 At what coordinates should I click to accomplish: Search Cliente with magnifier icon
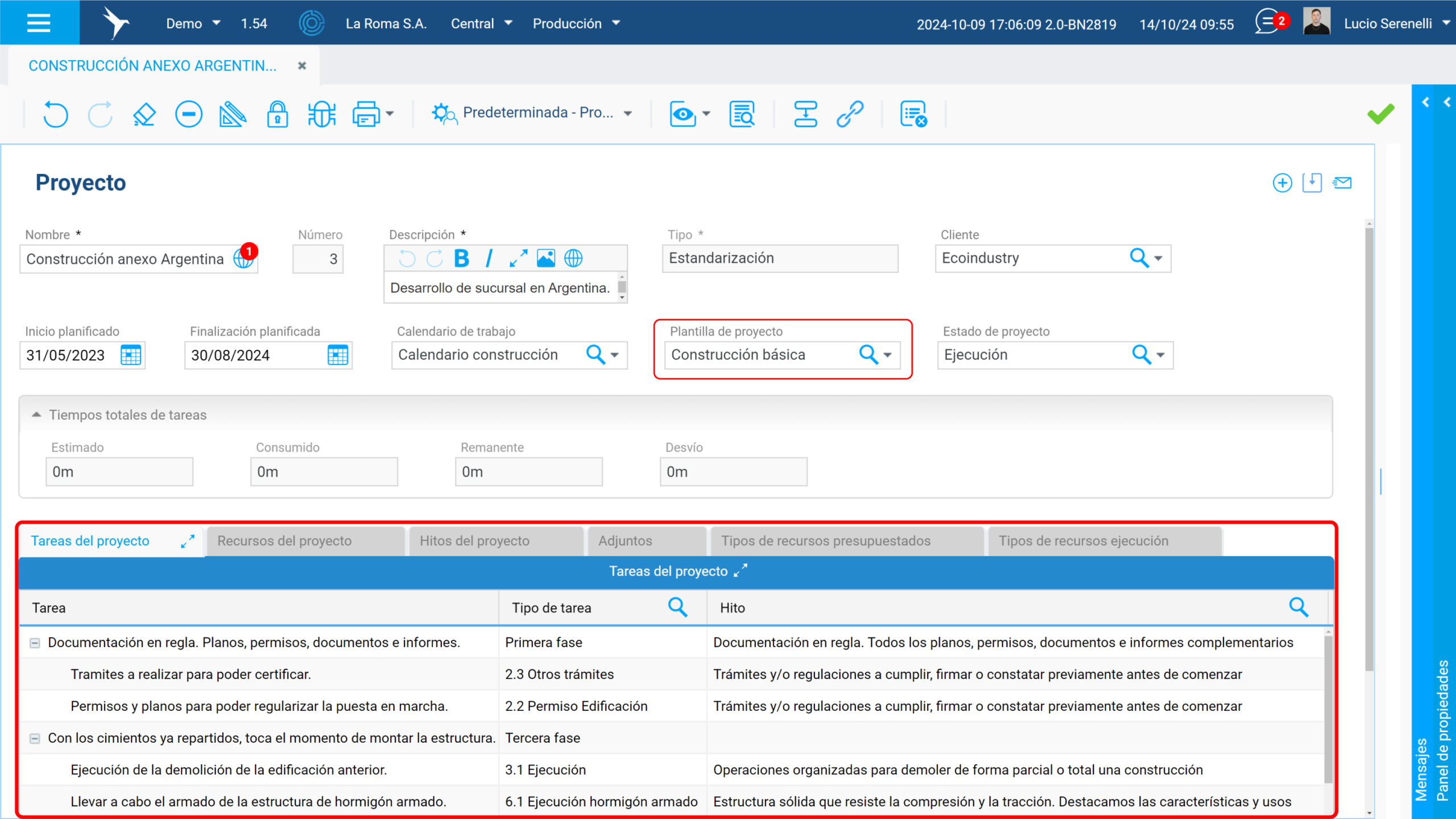[x=1139, y=258]
